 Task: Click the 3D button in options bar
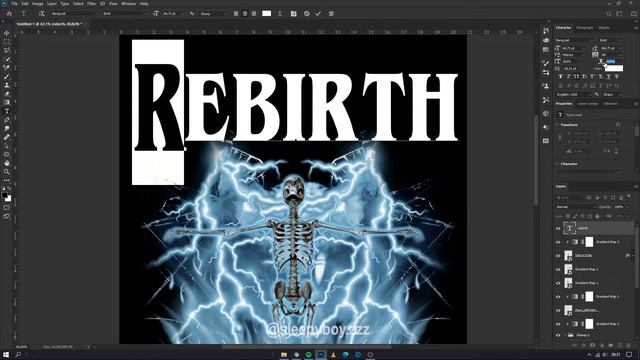click(331, 13)
